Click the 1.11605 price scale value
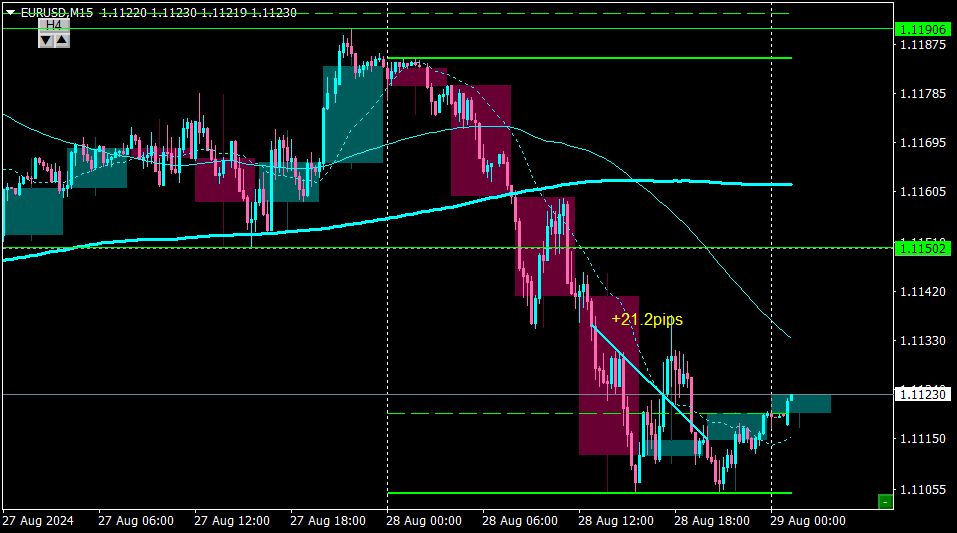957x533 pixels. coord(923,192)
